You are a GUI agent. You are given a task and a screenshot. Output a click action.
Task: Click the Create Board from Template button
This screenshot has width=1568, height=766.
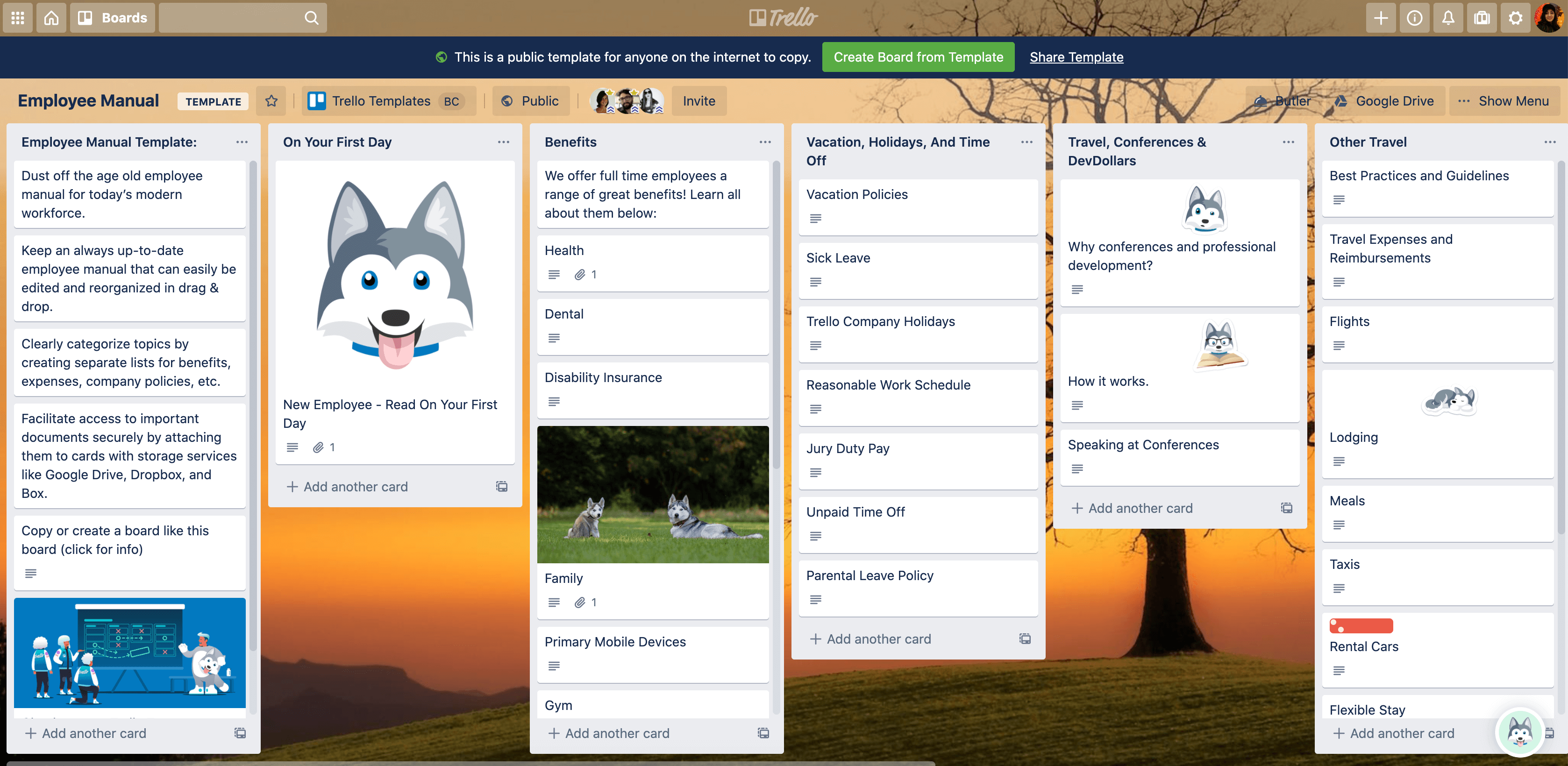(918, 57)
